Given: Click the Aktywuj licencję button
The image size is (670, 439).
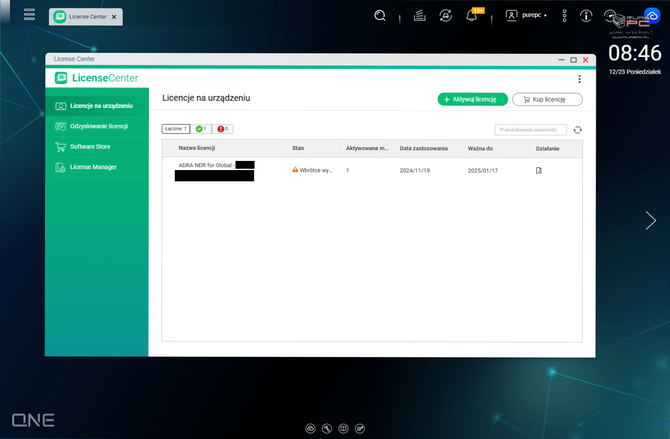Looking at the screenshot, I should click(472, 99).
